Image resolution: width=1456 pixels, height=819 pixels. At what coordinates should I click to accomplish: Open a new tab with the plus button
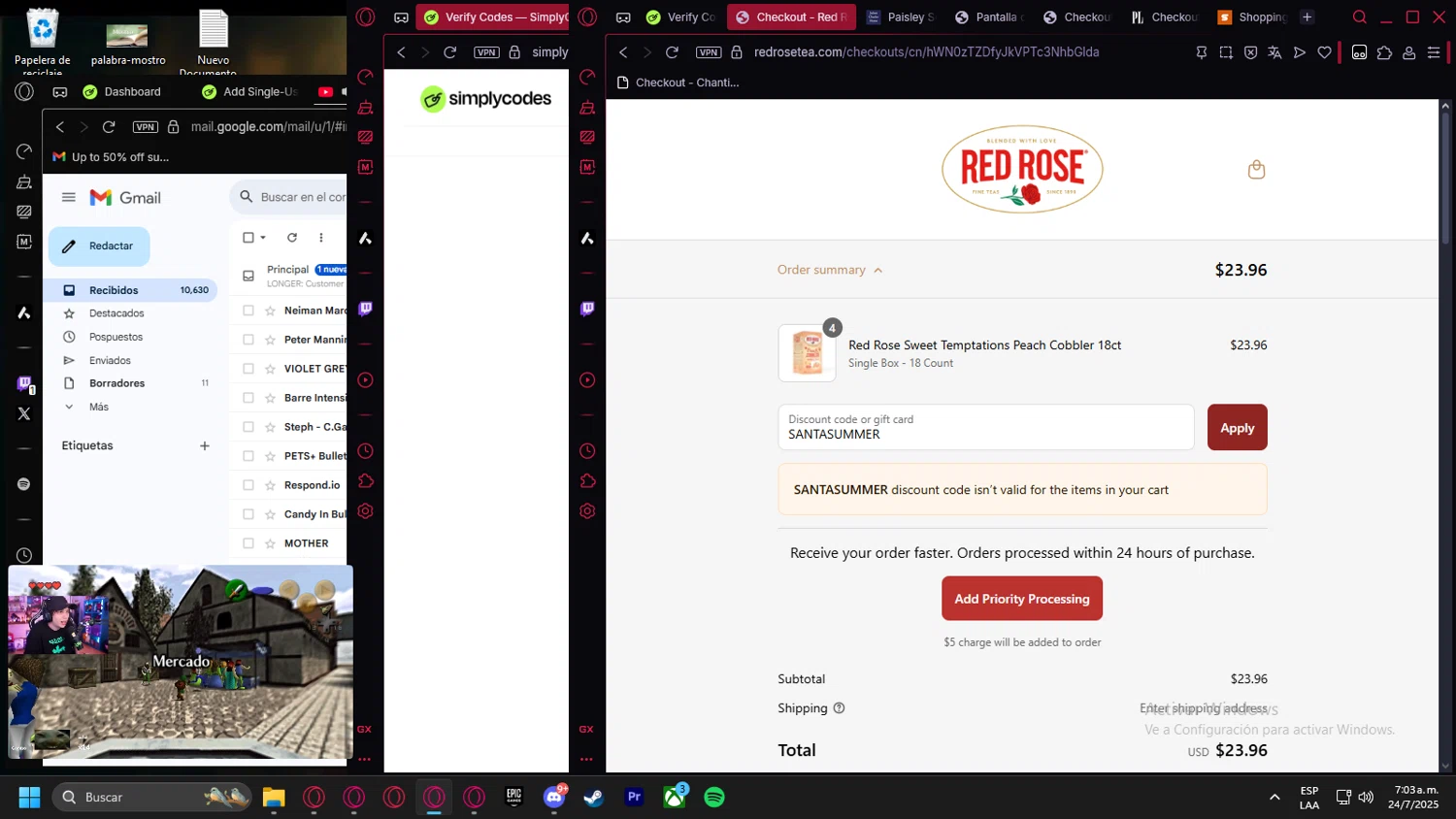pyautogui.click(x=1307, y=16)
